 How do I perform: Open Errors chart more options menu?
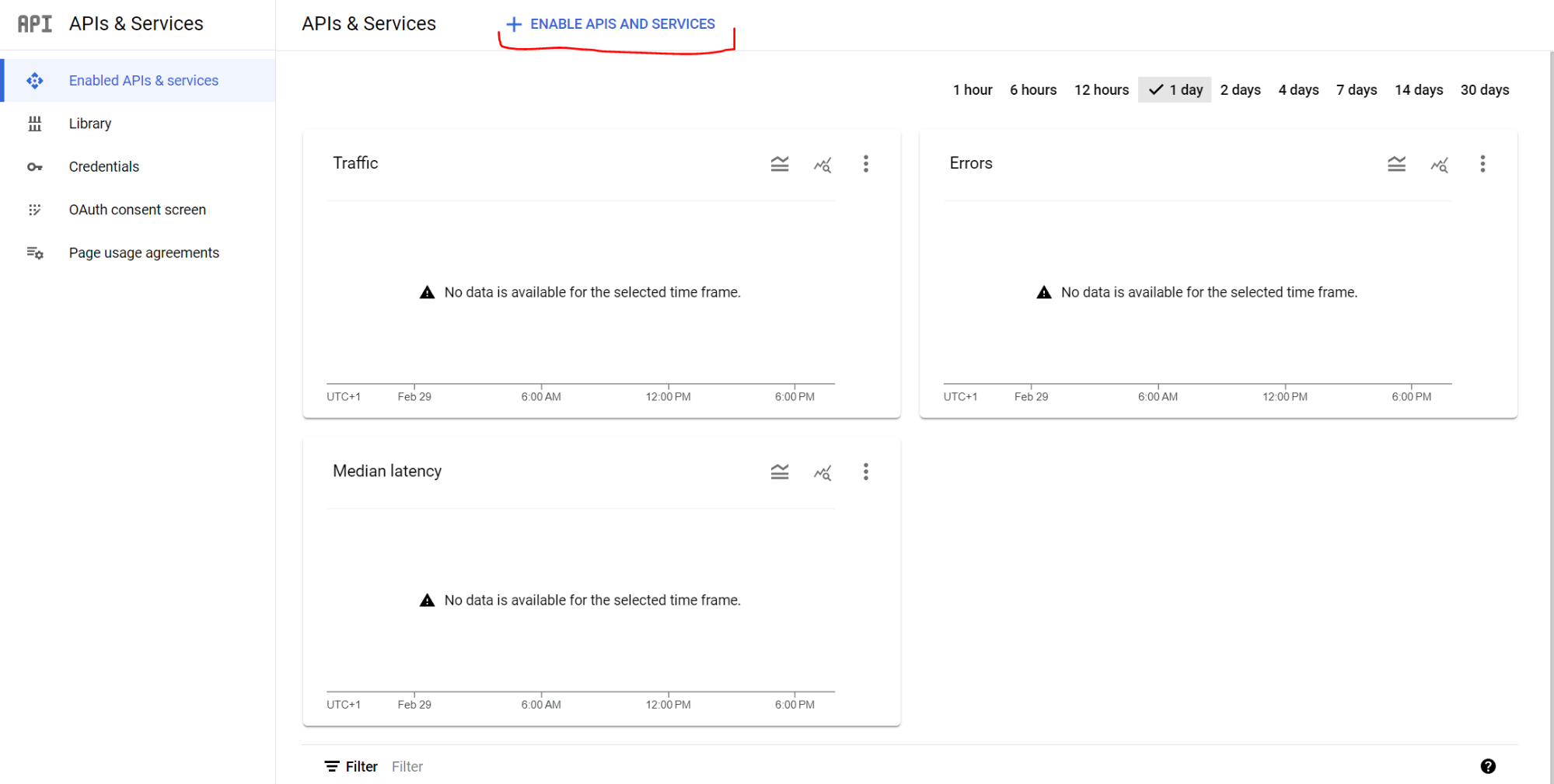pos(1482,164)
